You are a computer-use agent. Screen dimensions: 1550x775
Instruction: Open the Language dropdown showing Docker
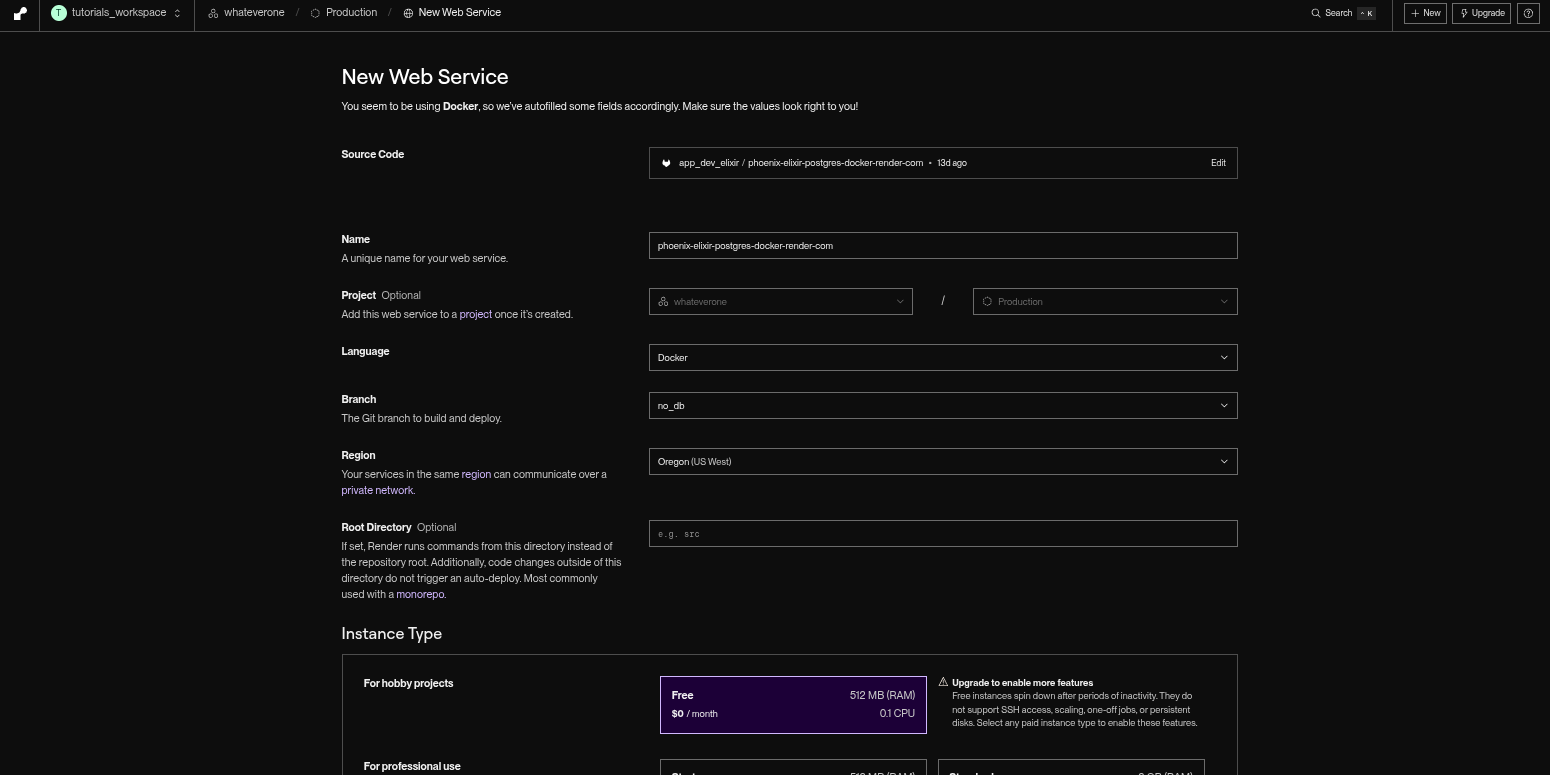942,357
